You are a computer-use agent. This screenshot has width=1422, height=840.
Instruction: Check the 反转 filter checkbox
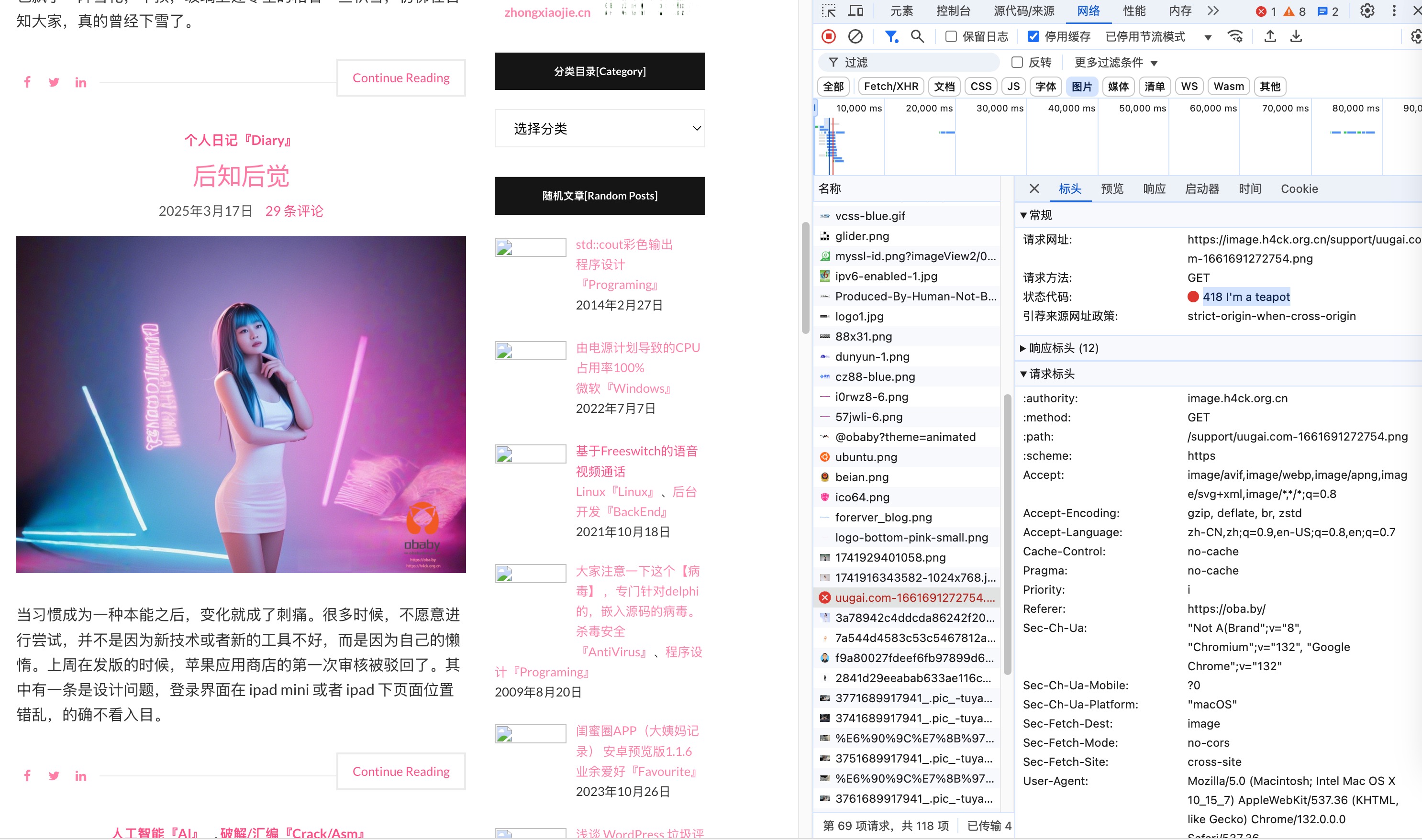point(1017,62)
